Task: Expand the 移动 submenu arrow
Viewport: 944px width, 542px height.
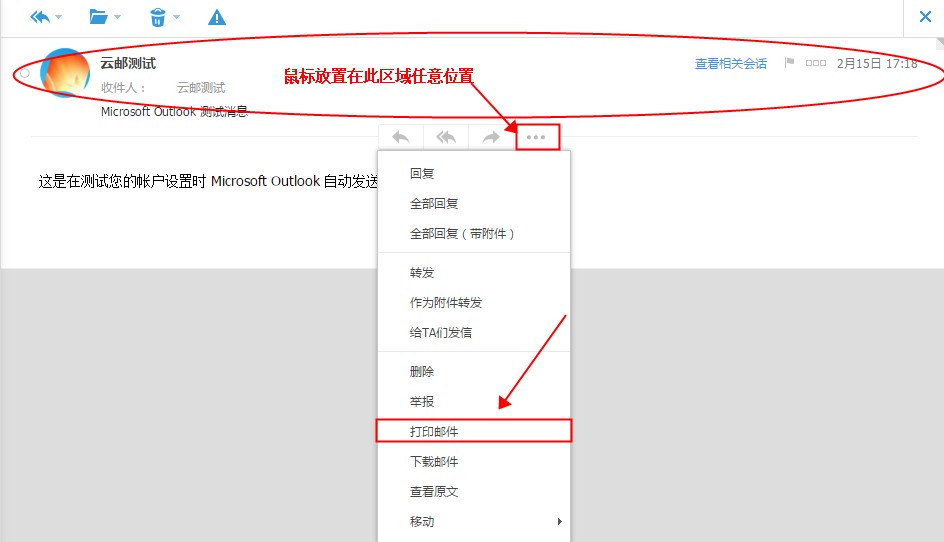Action: [559, 521]
